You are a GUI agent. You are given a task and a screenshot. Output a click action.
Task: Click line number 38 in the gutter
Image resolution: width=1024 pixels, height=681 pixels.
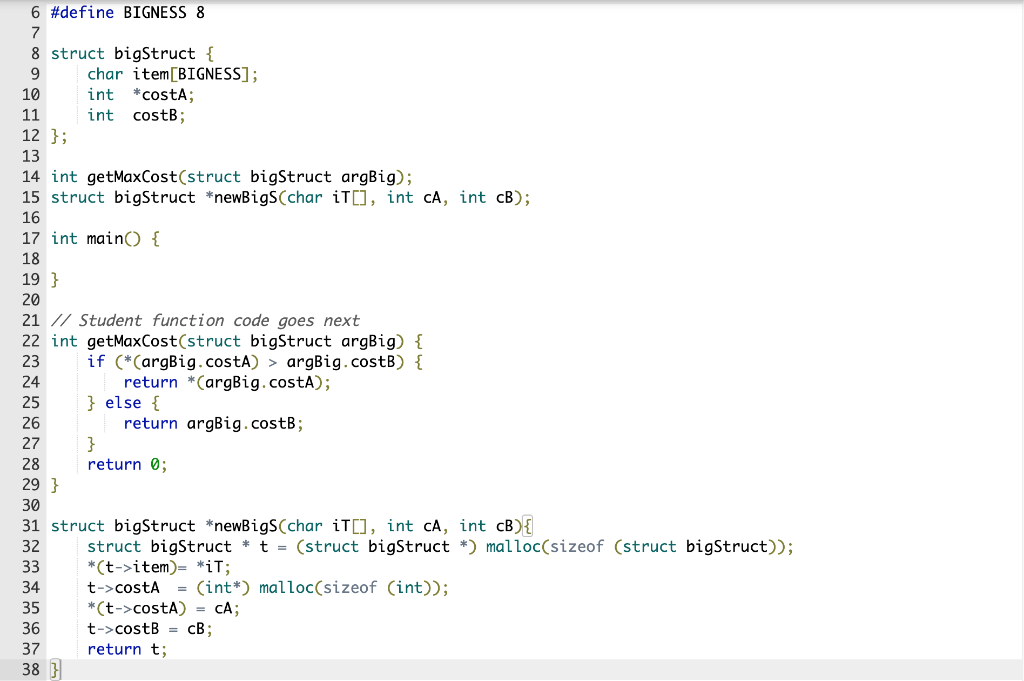(30, 669)
